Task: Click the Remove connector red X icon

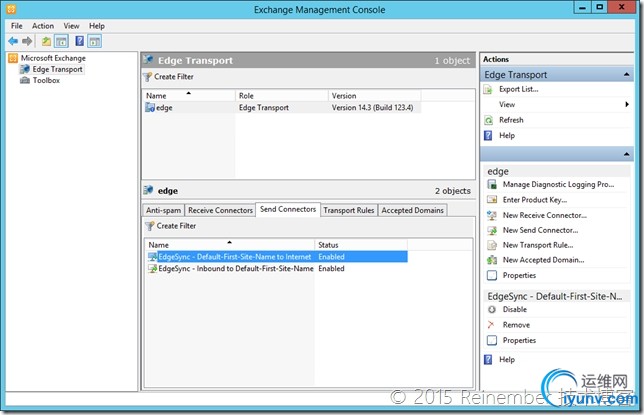Action: coord(491,325)
